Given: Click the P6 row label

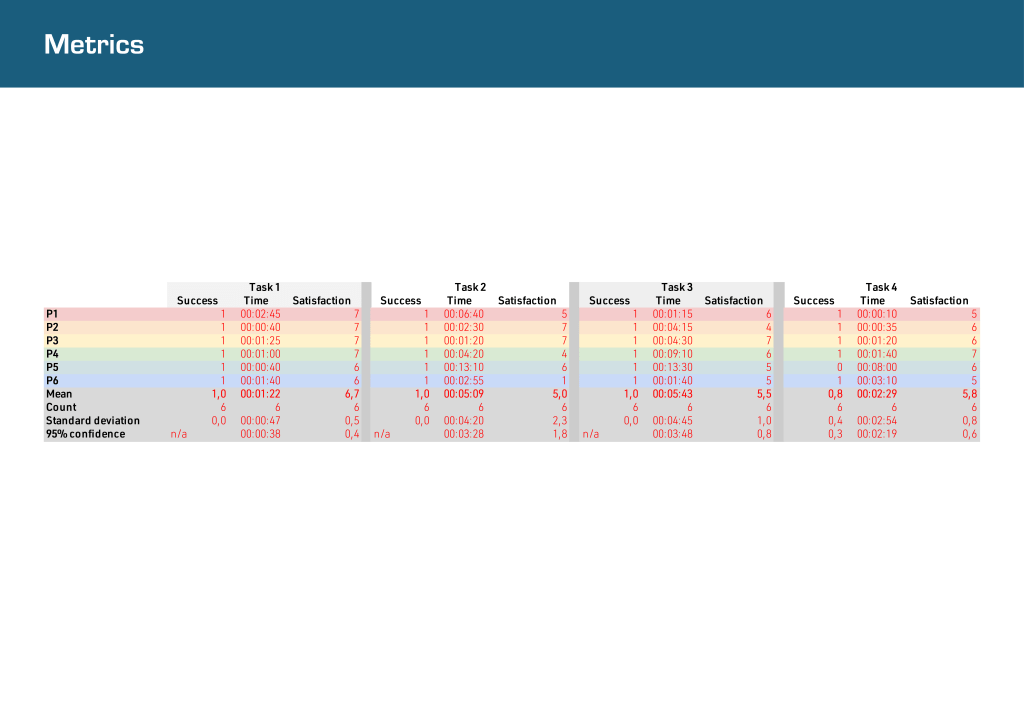Looking at the screenshot, I should [52, 381].
